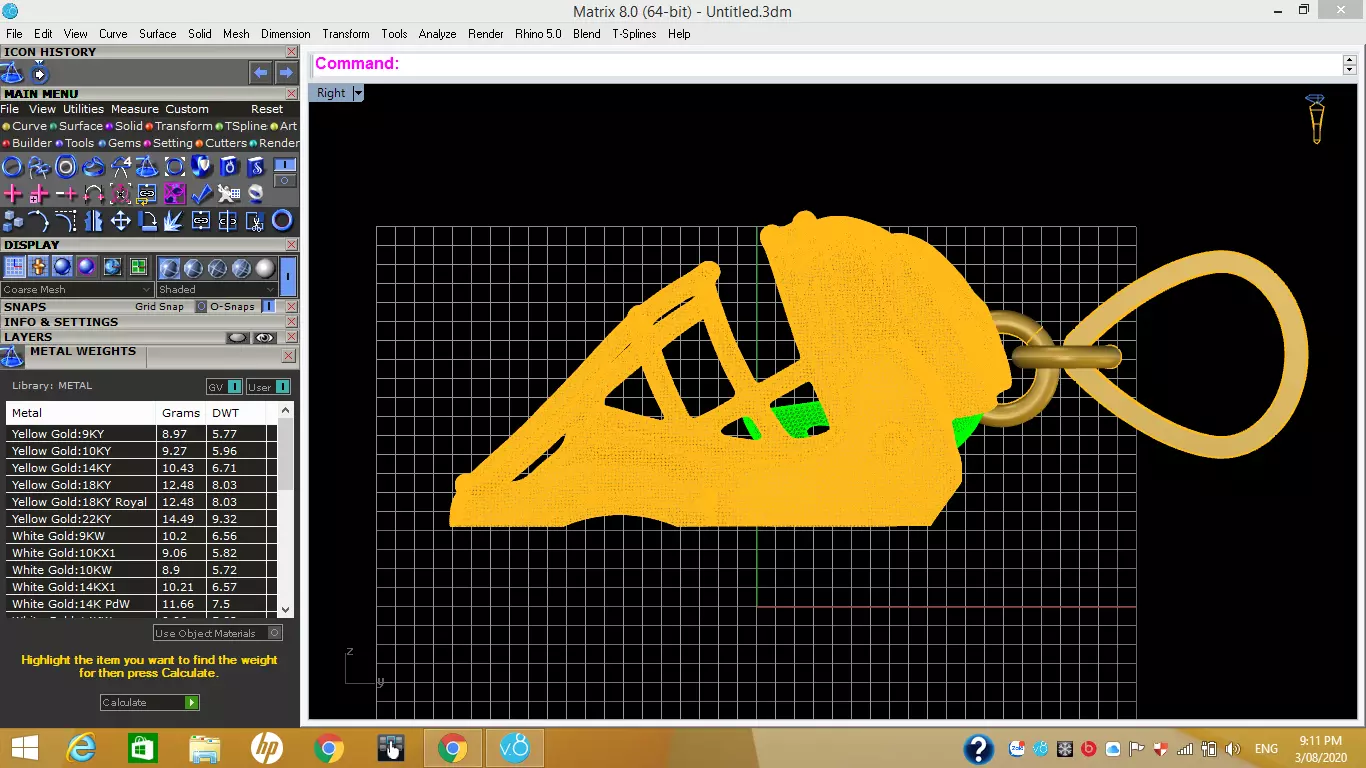The image size is (1366, 768).
Task: Click the Calculate button
Action: click(x=150, y=702)
